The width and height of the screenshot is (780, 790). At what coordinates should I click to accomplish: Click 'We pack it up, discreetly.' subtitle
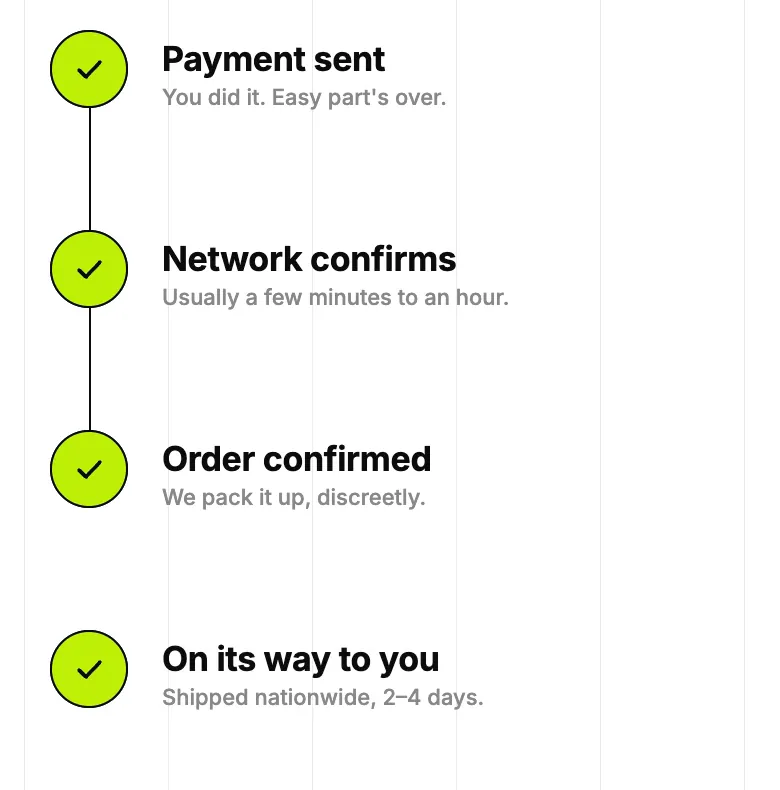point(294,498)
